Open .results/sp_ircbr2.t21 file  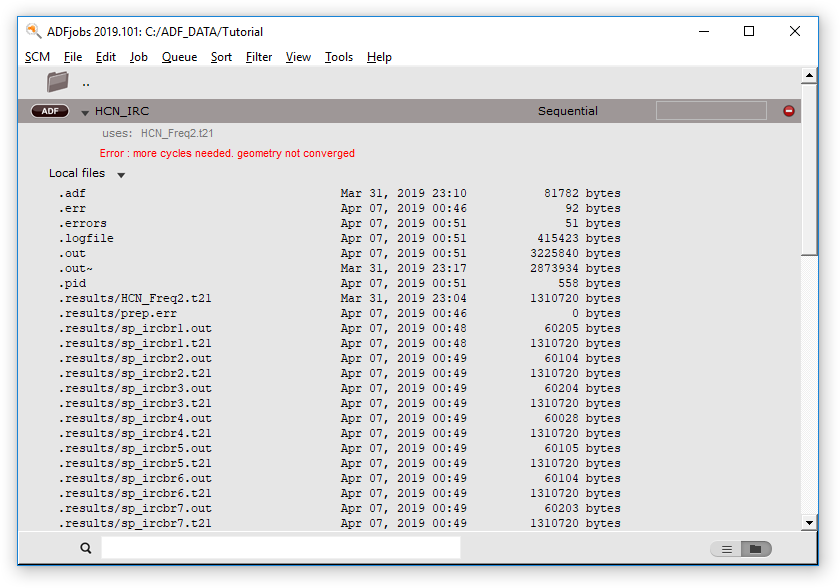[135, 373]
